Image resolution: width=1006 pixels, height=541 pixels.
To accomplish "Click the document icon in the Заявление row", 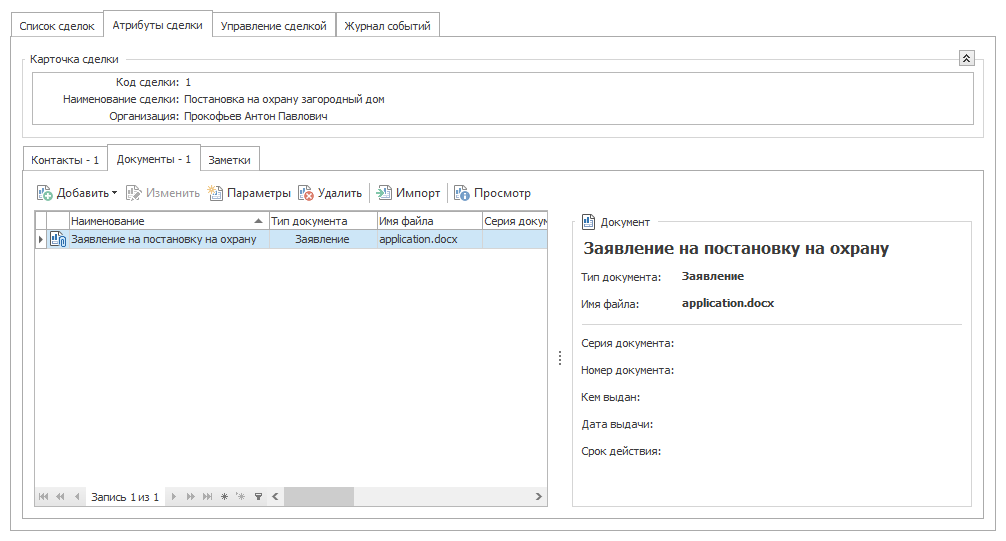I will click(58, 239).
